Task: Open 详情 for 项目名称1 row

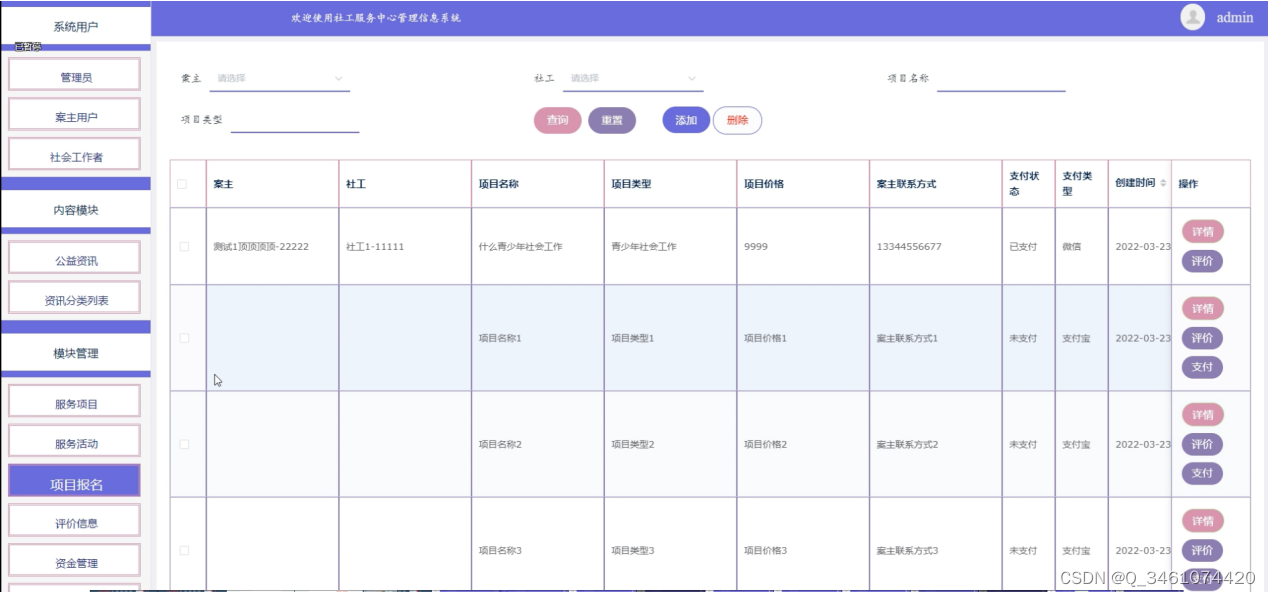Action: coord(1203,309)
